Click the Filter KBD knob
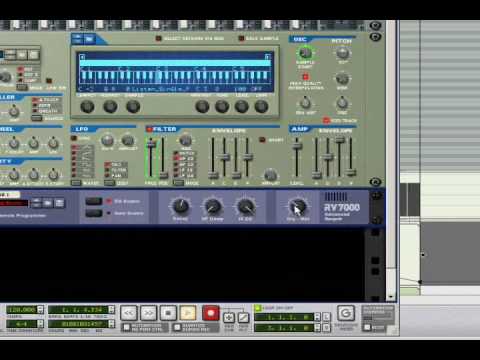 point(186,140)
